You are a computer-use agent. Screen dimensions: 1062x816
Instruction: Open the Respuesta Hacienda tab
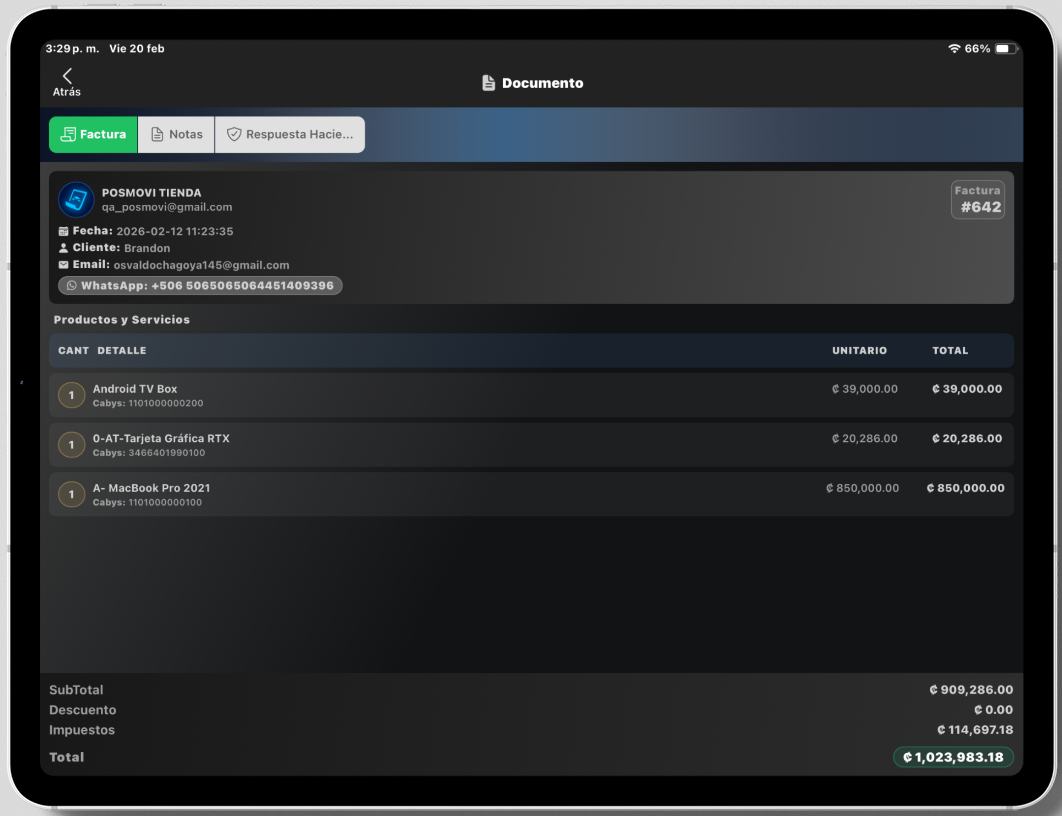[289, 134]
